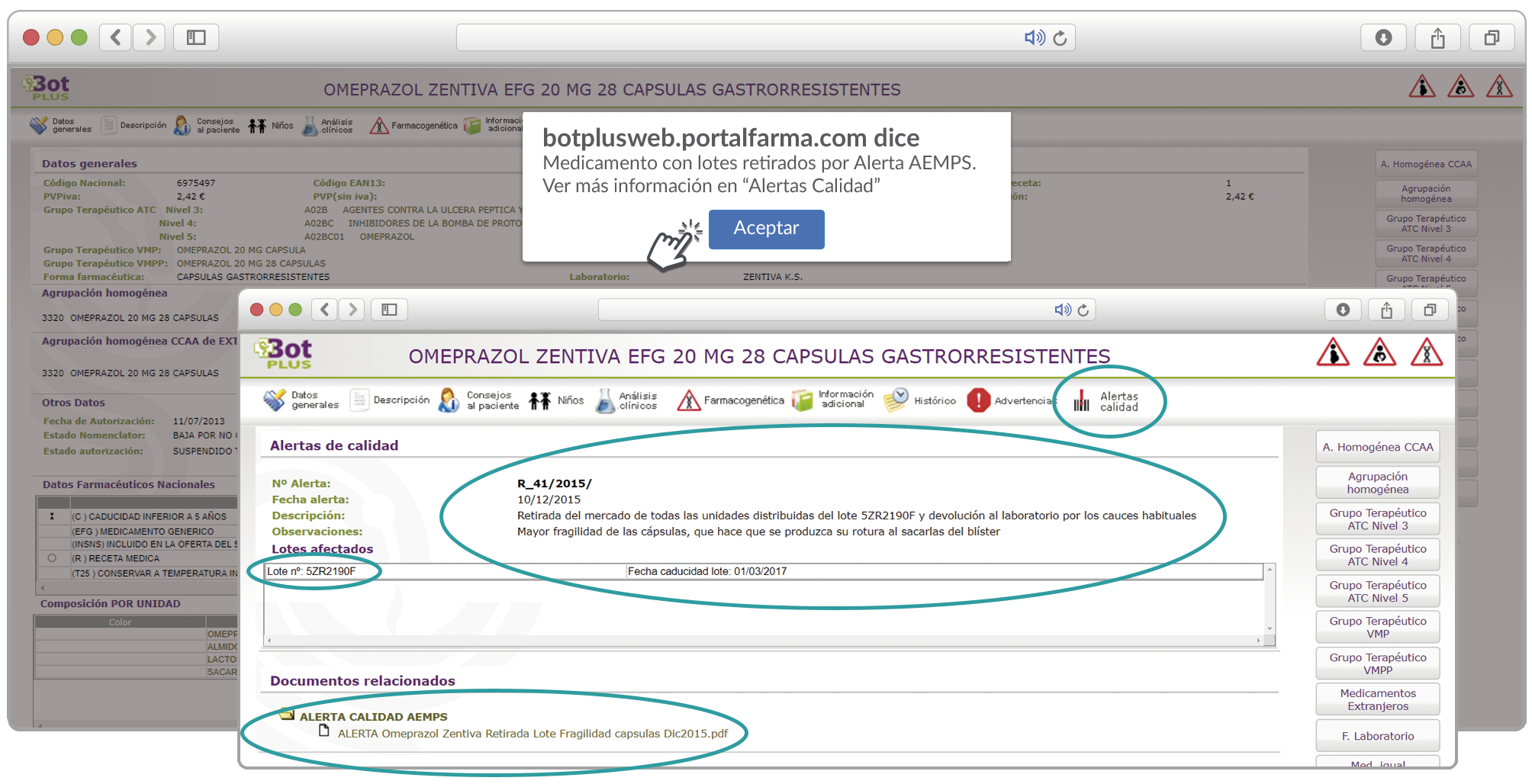Expand the ALERTA CALIDAD AEMPS folder
Viewport: 1532px width, 784px height.
287,715
